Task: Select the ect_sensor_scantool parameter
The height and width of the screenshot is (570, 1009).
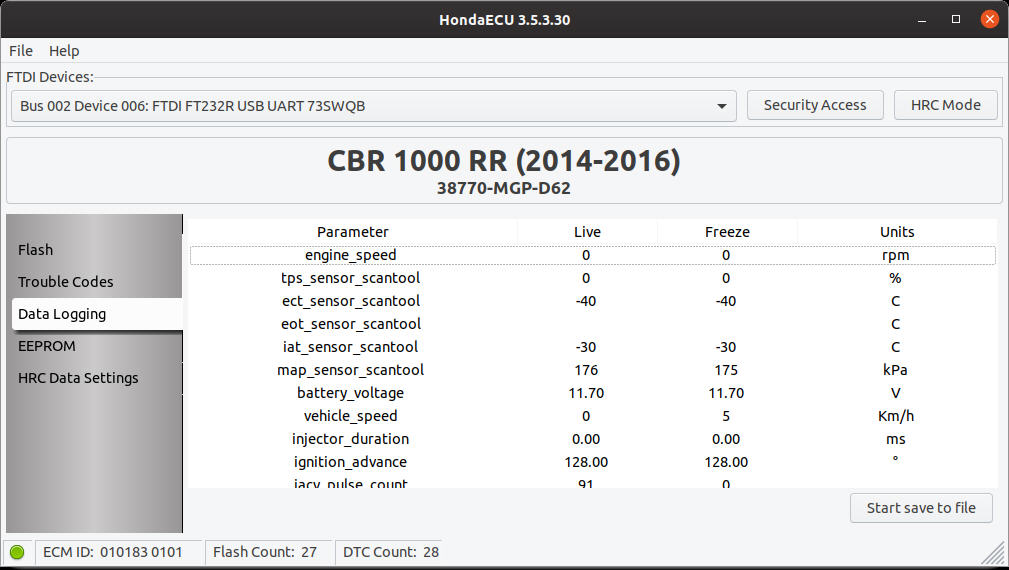Action: pos(351,301)
